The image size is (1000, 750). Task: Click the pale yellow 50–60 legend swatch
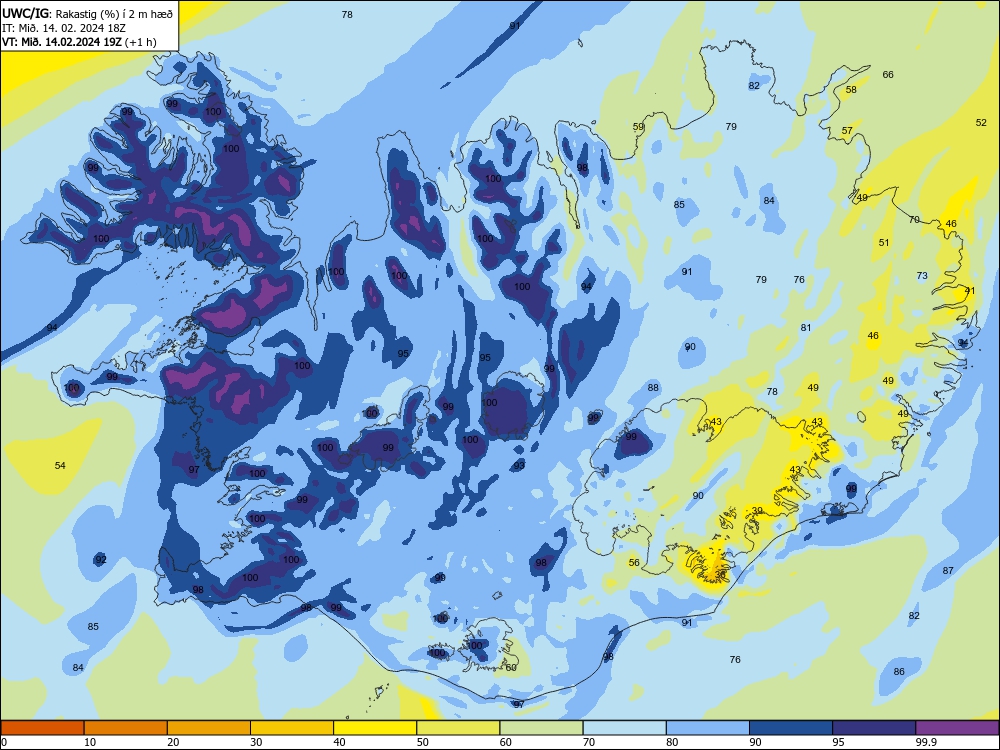(458, 728)
